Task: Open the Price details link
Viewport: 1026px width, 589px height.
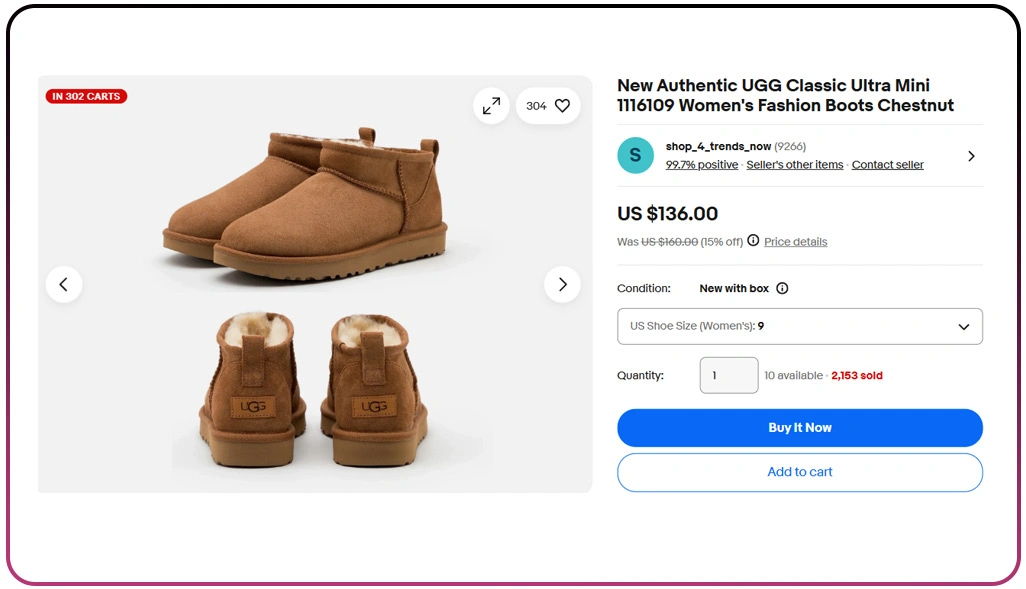Action: 795,242
